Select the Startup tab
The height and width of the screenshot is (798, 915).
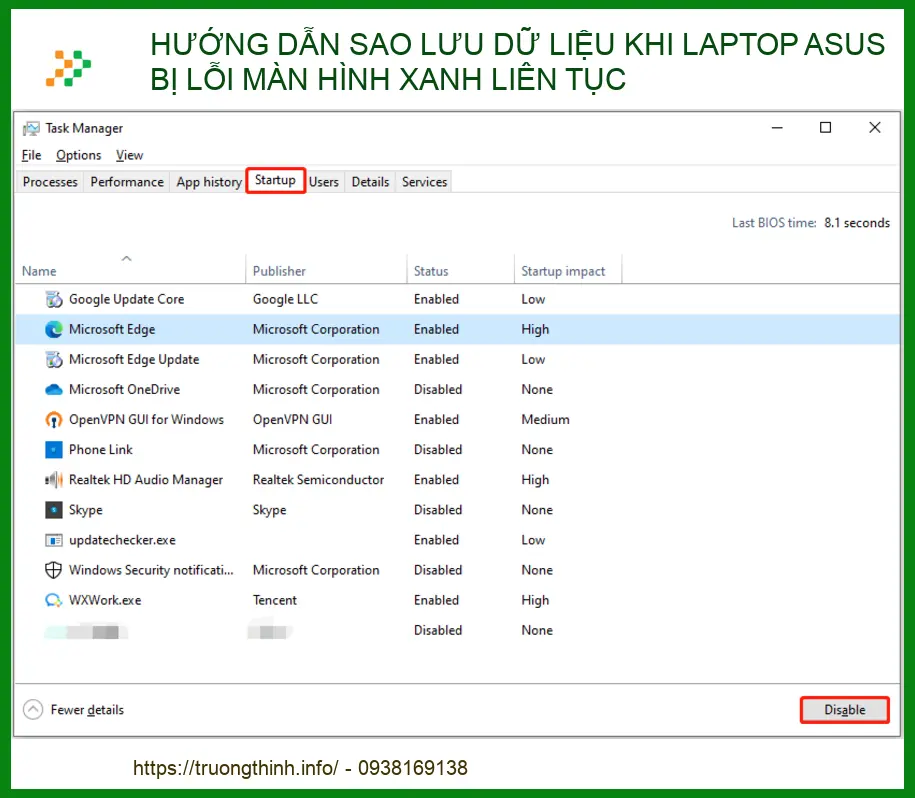coord(275,180)
